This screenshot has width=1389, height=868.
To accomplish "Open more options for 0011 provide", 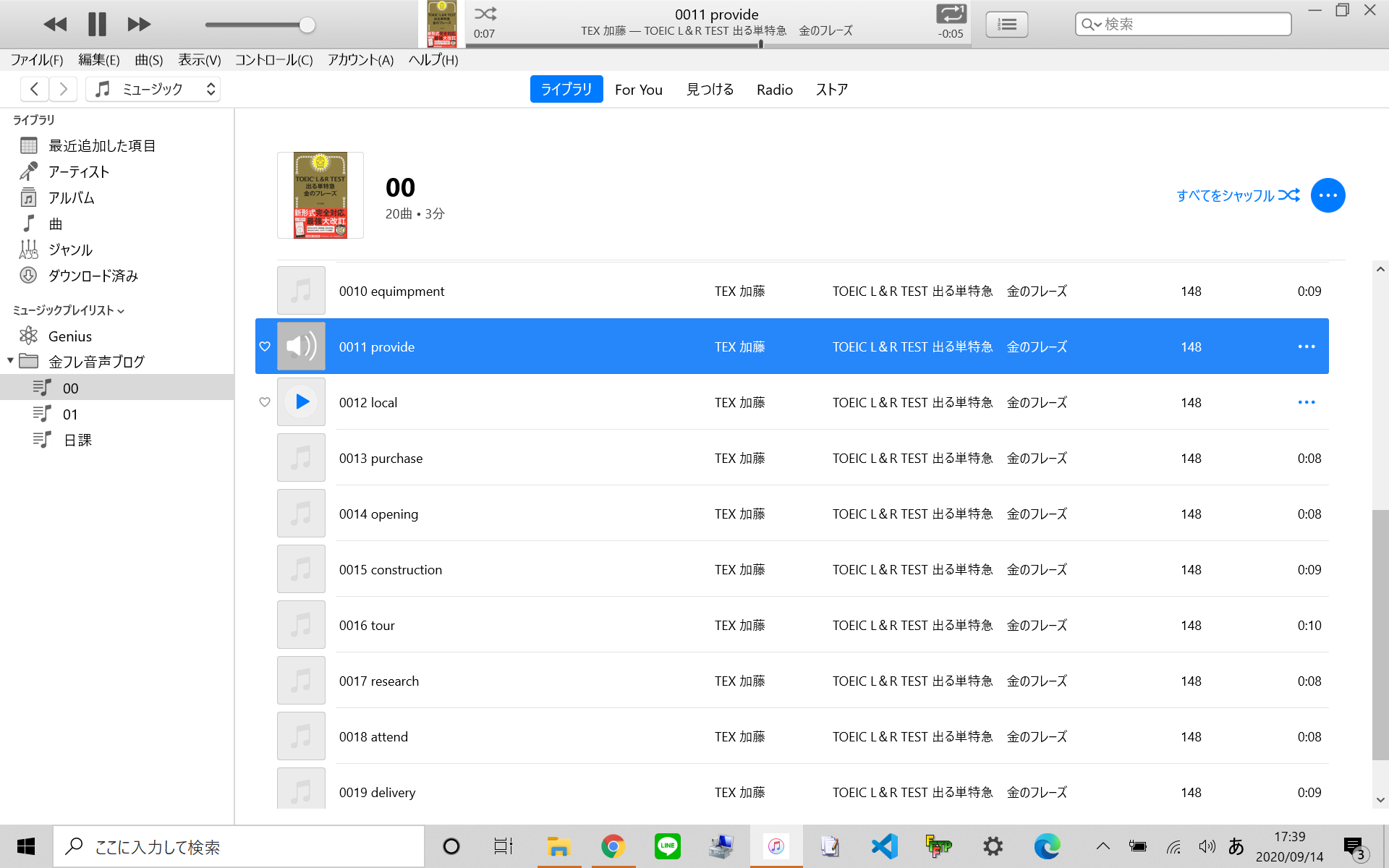I will (x=1307, y=346).
